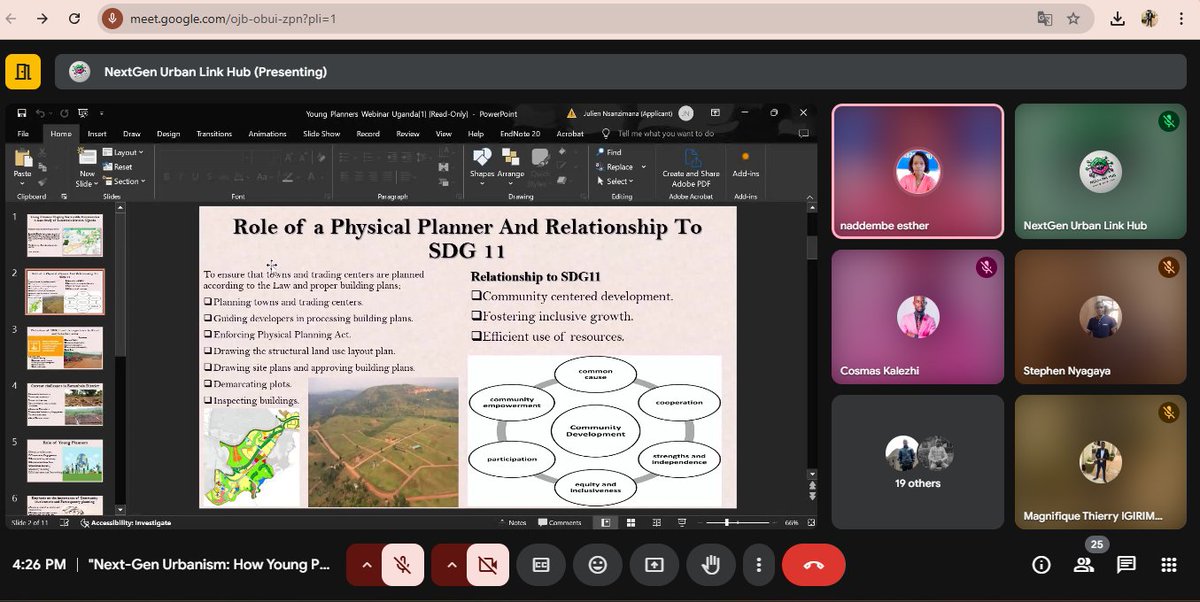Screen dimensions: 1200x602
Task: Leave the call with red hang-up button
Action: pos(813,565)
